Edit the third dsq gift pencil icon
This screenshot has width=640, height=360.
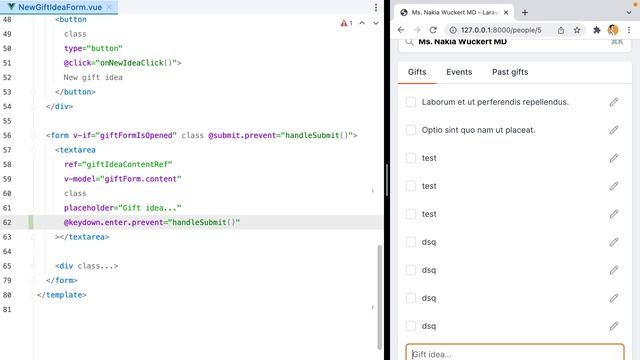coord(613,298)
